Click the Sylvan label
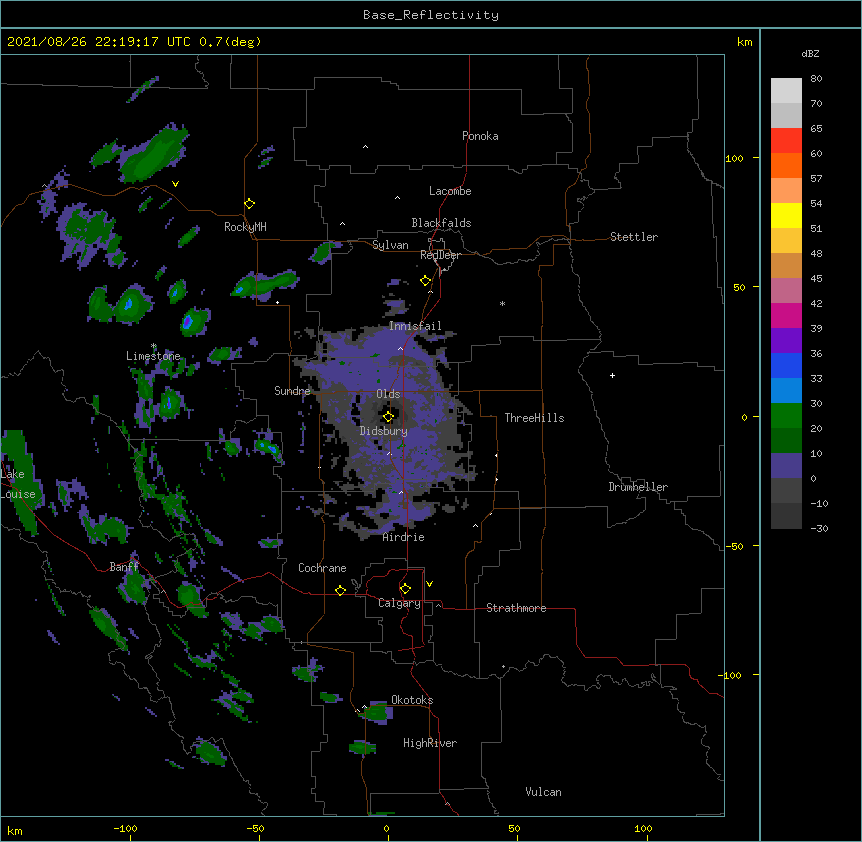Screen dimensions: 862x842 390,245
